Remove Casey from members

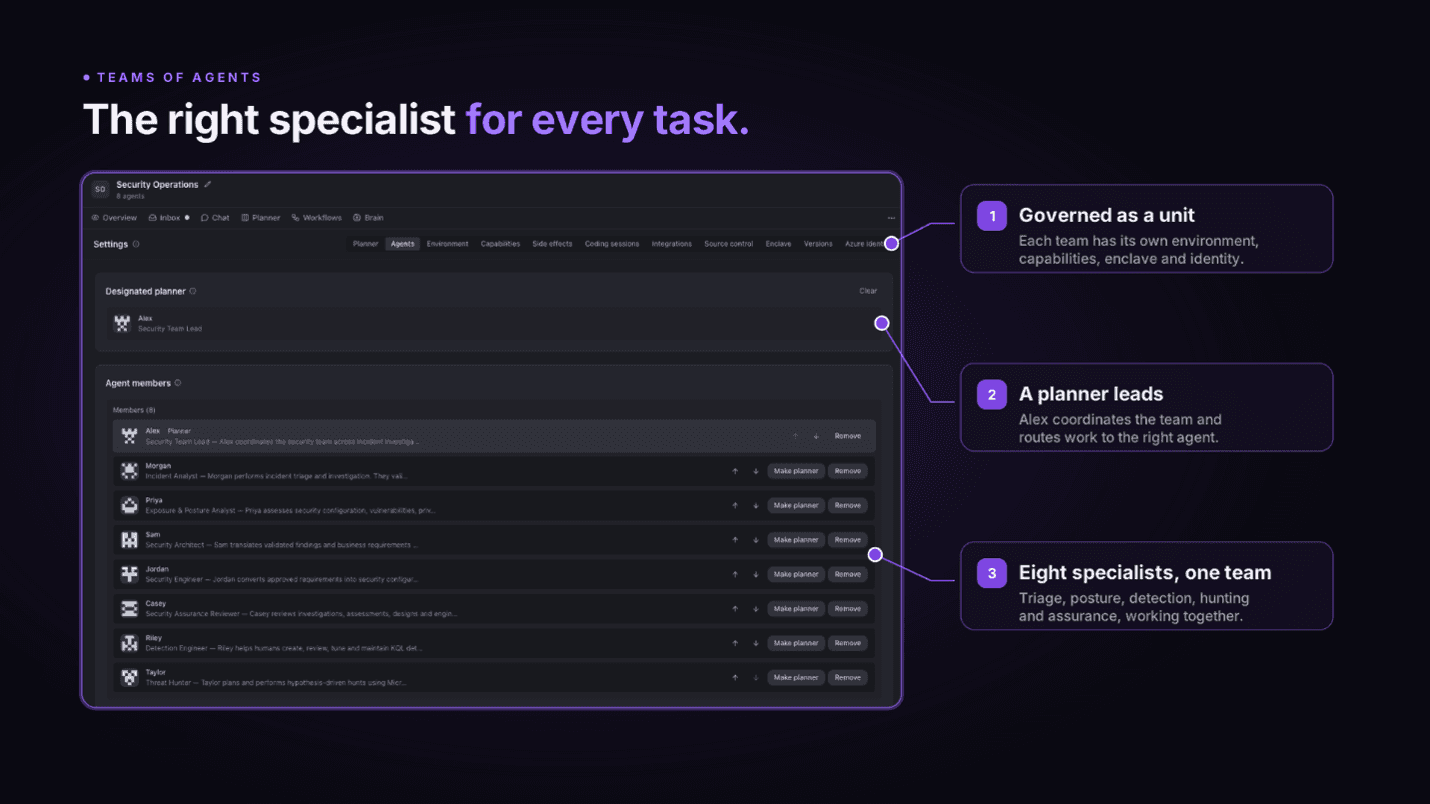(848, 609)
